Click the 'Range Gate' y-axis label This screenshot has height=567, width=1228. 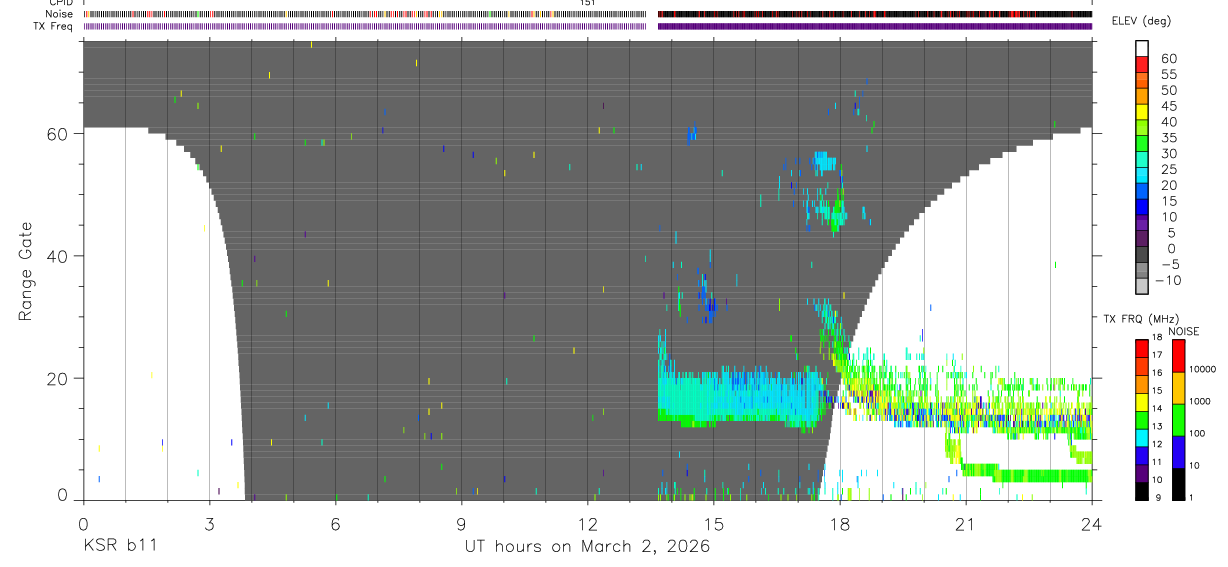click(x=26, y=271)
